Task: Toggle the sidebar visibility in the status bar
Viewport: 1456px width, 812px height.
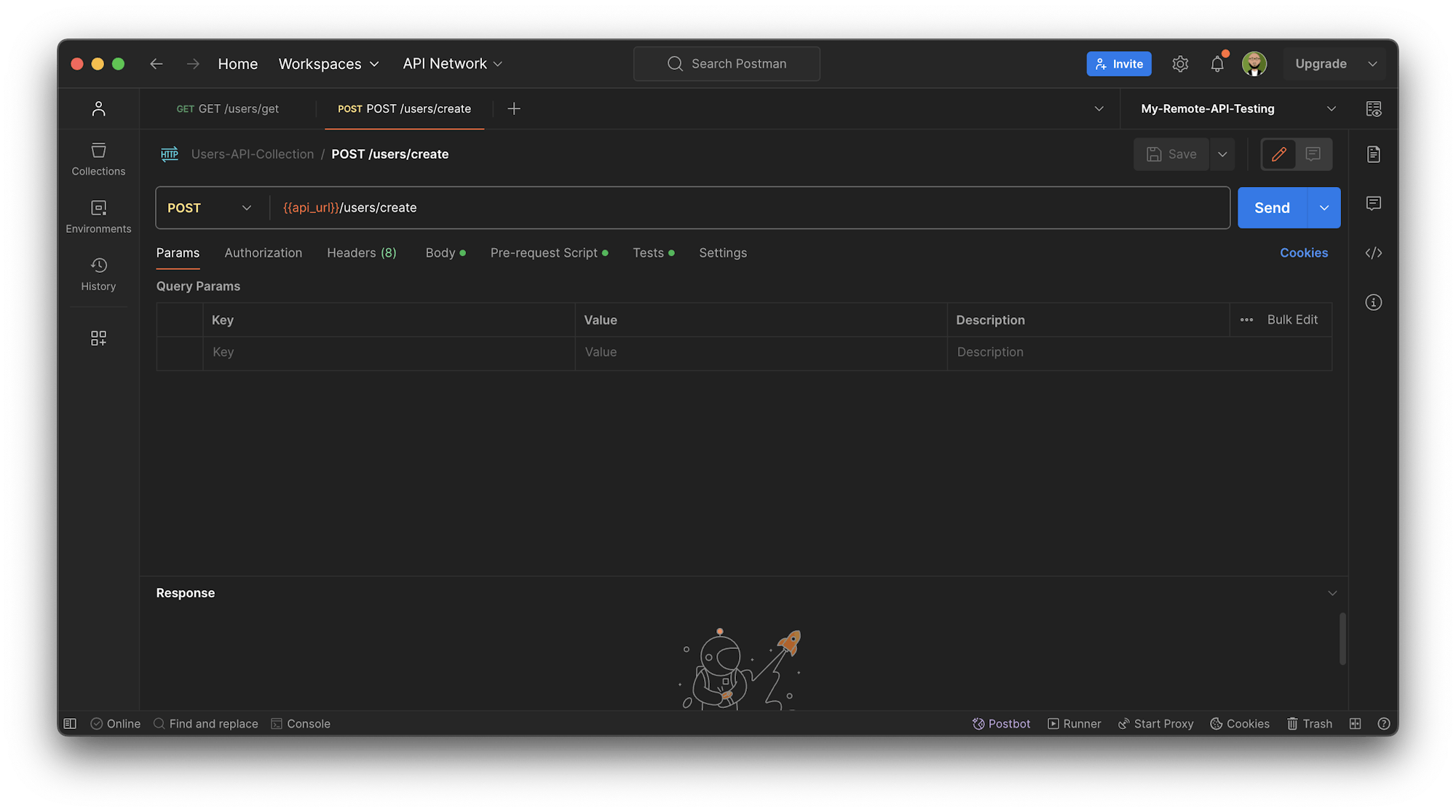Action: [x=70, y=723]
